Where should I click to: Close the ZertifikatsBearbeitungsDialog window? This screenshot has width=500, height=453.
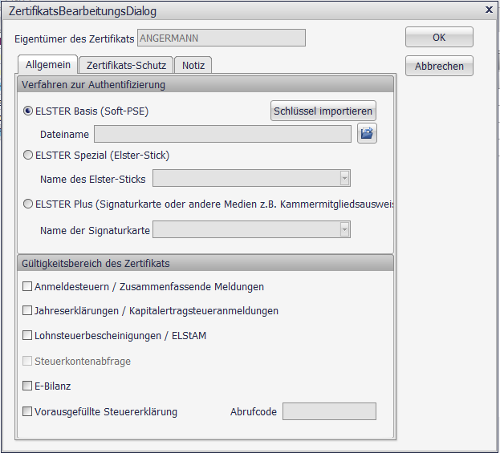pos(489,10)
